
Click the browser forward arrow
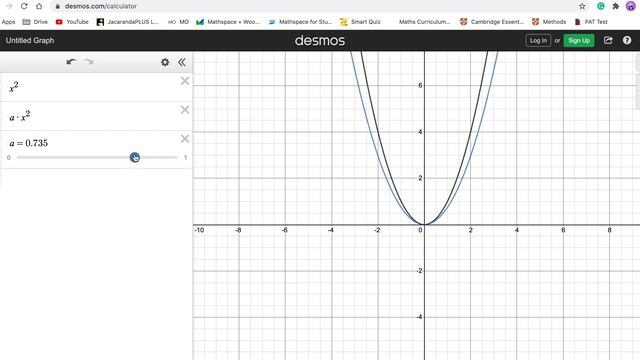tap(9, 6)
